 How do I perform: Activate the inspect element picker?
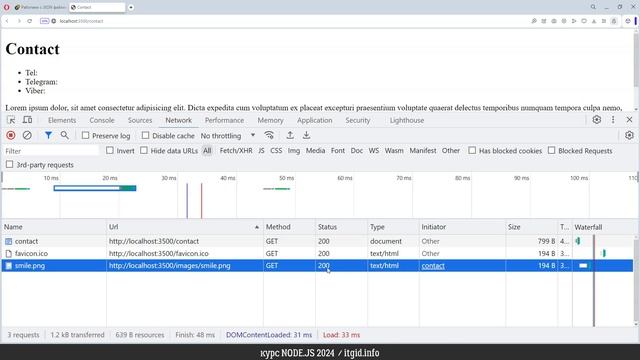click(11, 120)
